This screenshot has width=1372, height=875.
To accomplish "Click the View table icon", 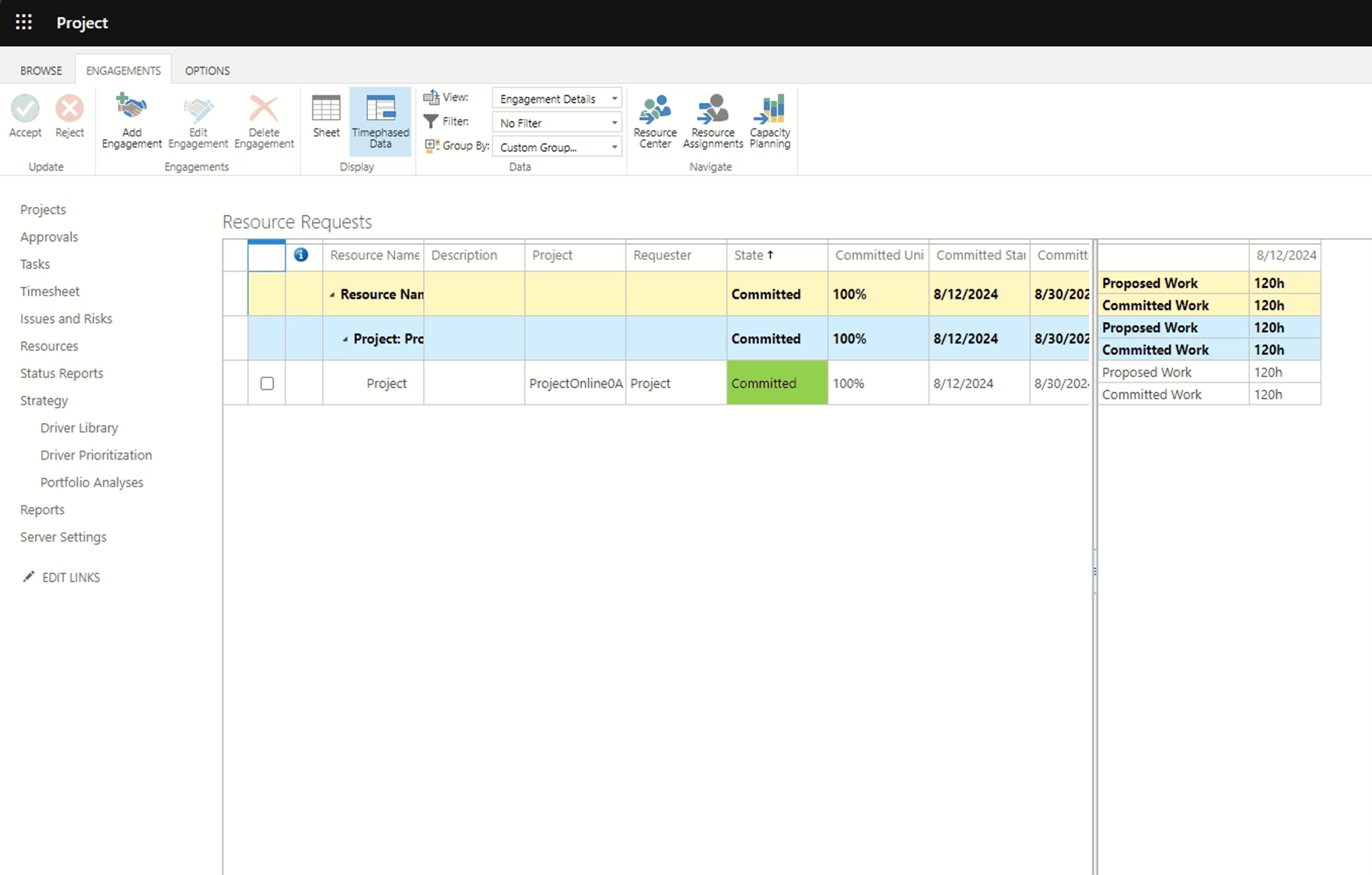I will click(x=431, y=97).
